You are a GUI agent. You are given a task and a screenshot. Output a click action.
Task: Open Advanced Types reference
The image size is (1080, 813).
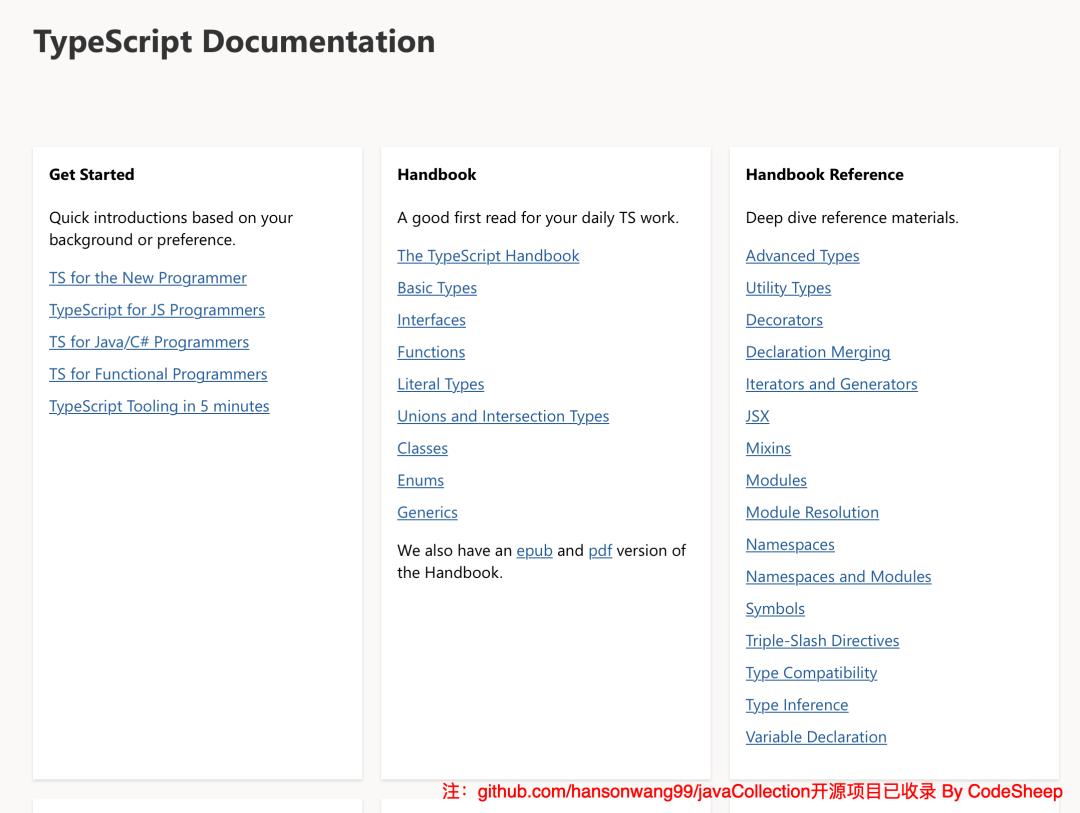(x=802, y=256)
